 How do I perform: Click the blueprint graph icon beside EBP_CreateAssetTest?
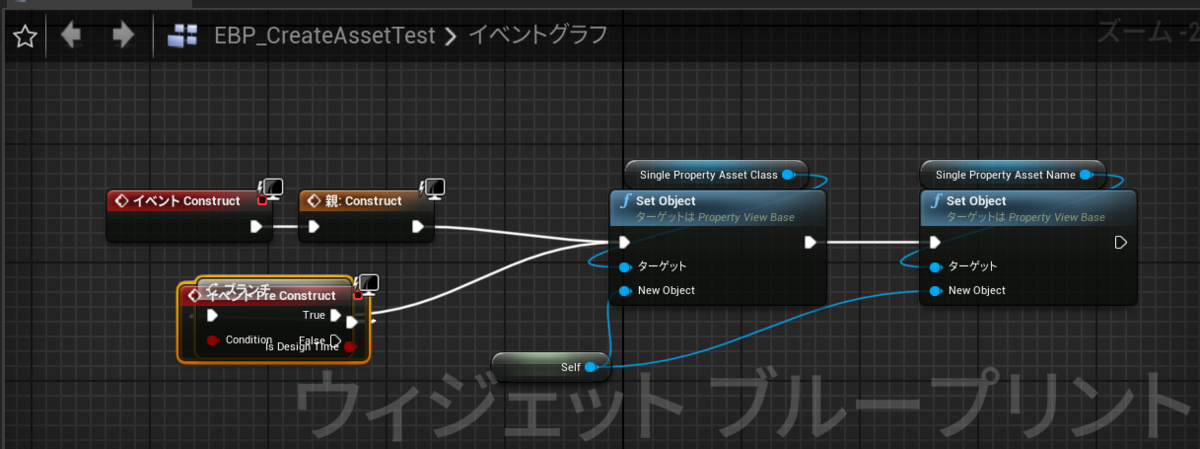pos(182,37)
